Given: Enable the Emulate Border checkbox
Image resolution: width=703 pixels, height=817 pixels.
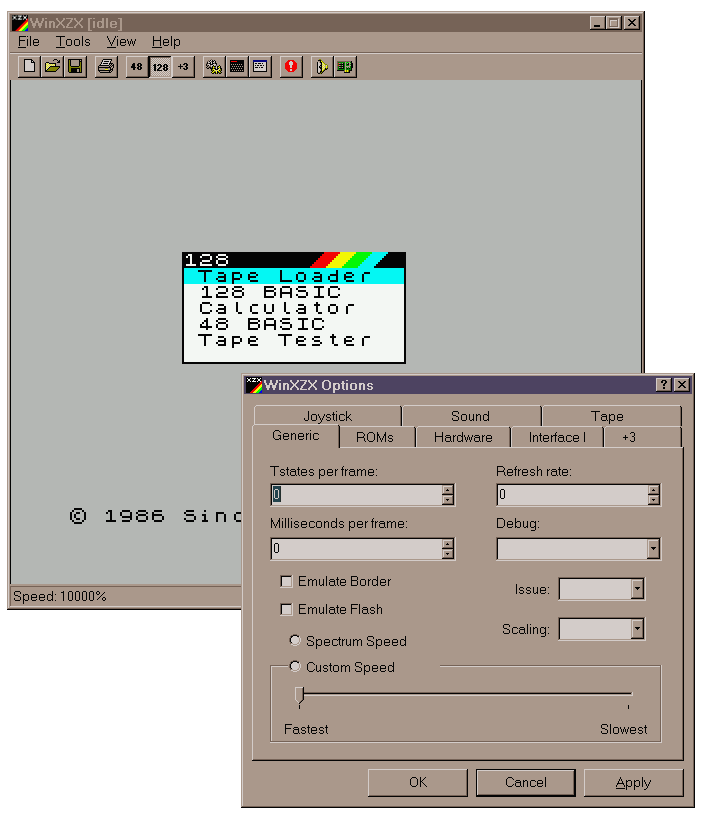Looking at the screenshot, I should click(x=286, y=581).
